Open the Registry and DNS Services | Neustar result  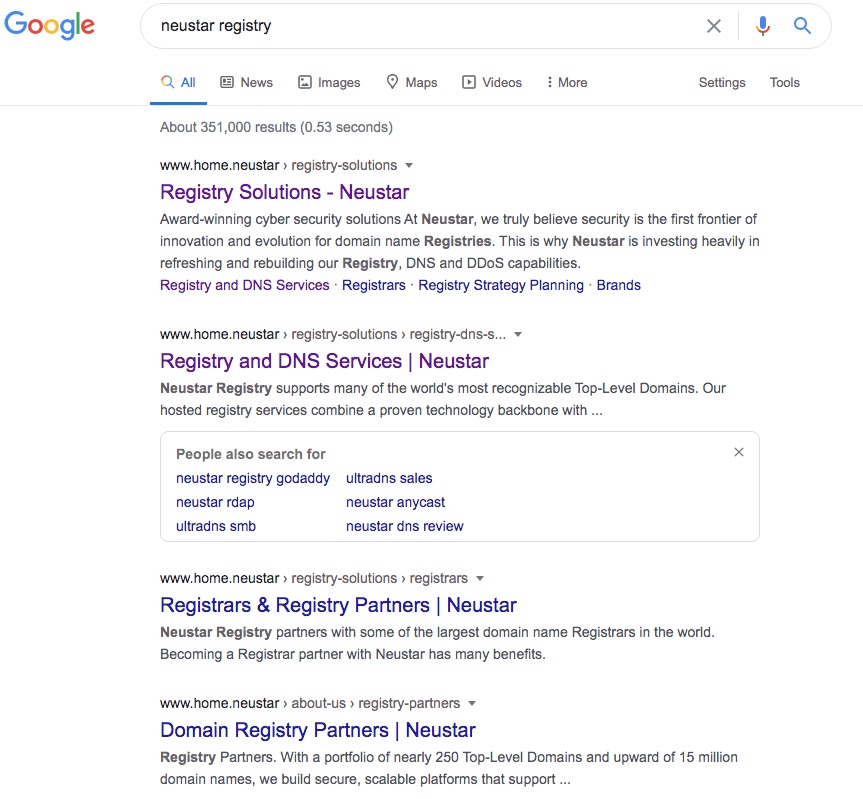click(x=325, y=361)
